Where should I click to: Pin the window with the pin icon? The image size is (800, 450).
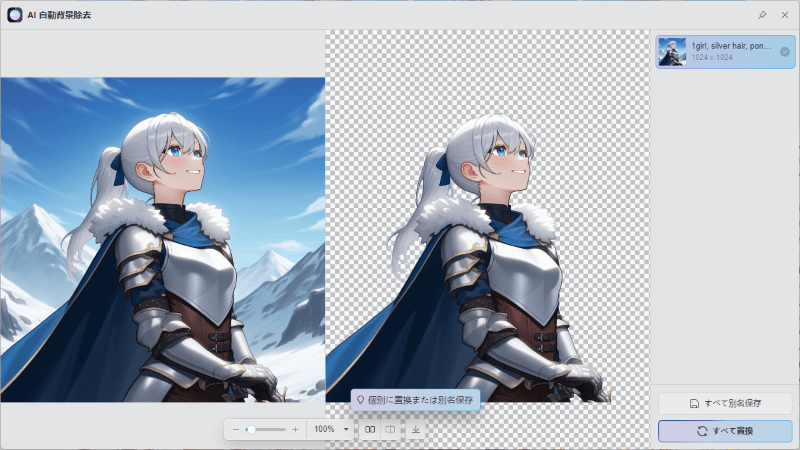[x=762, y=15]
